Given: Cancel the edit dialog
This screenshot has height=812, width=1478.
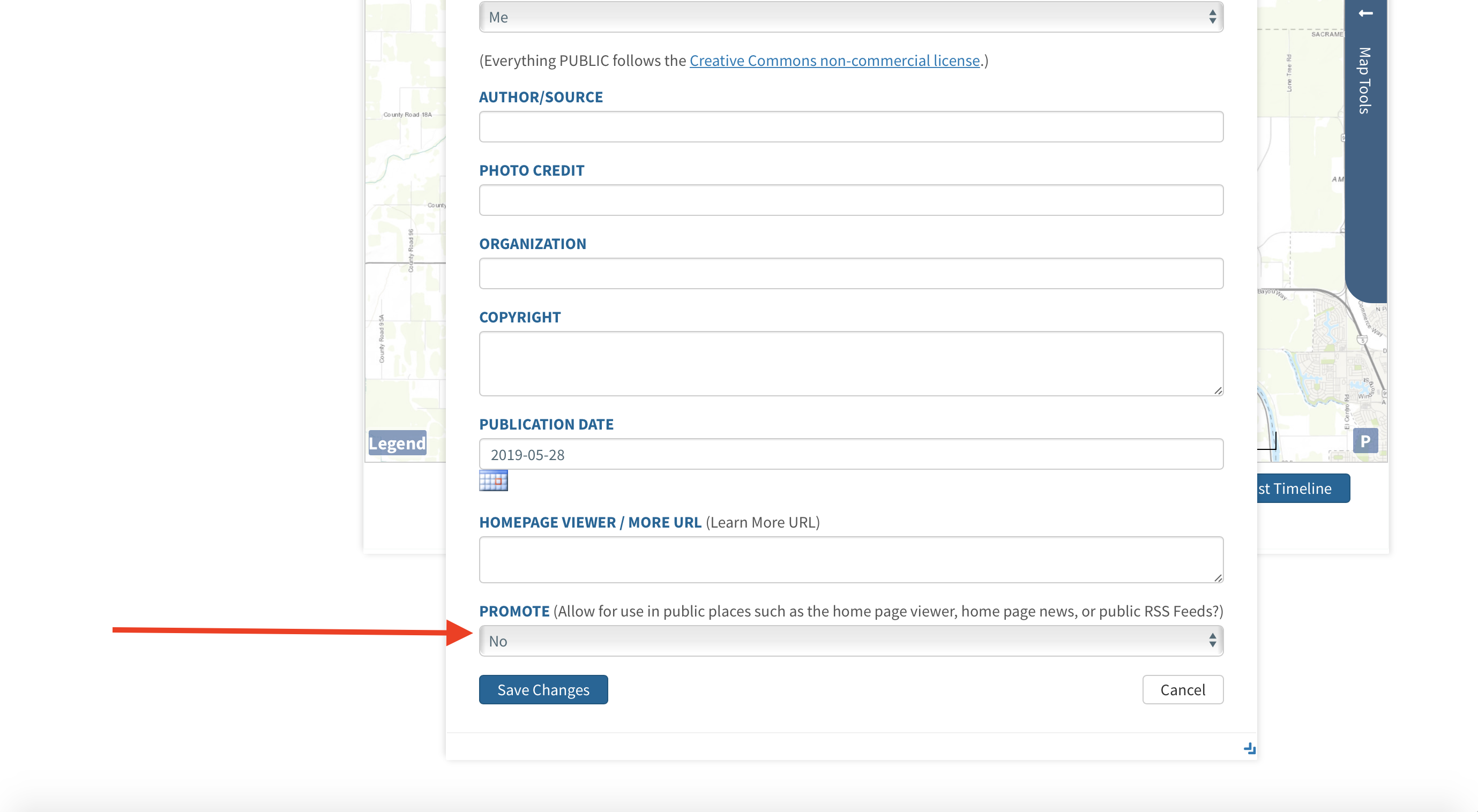Looking at the screenshot, I should coord(1182,689).
